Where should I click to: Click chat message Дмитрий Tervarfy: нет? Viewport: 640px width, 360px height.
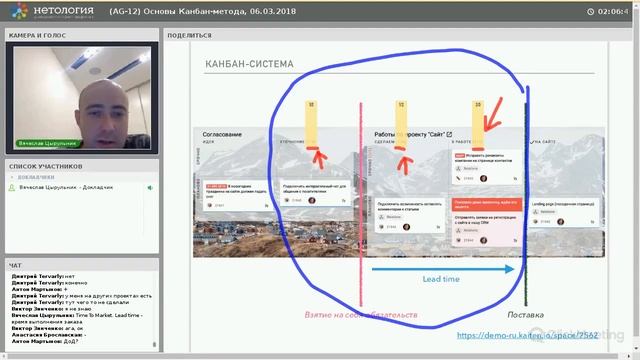[43, 276]
